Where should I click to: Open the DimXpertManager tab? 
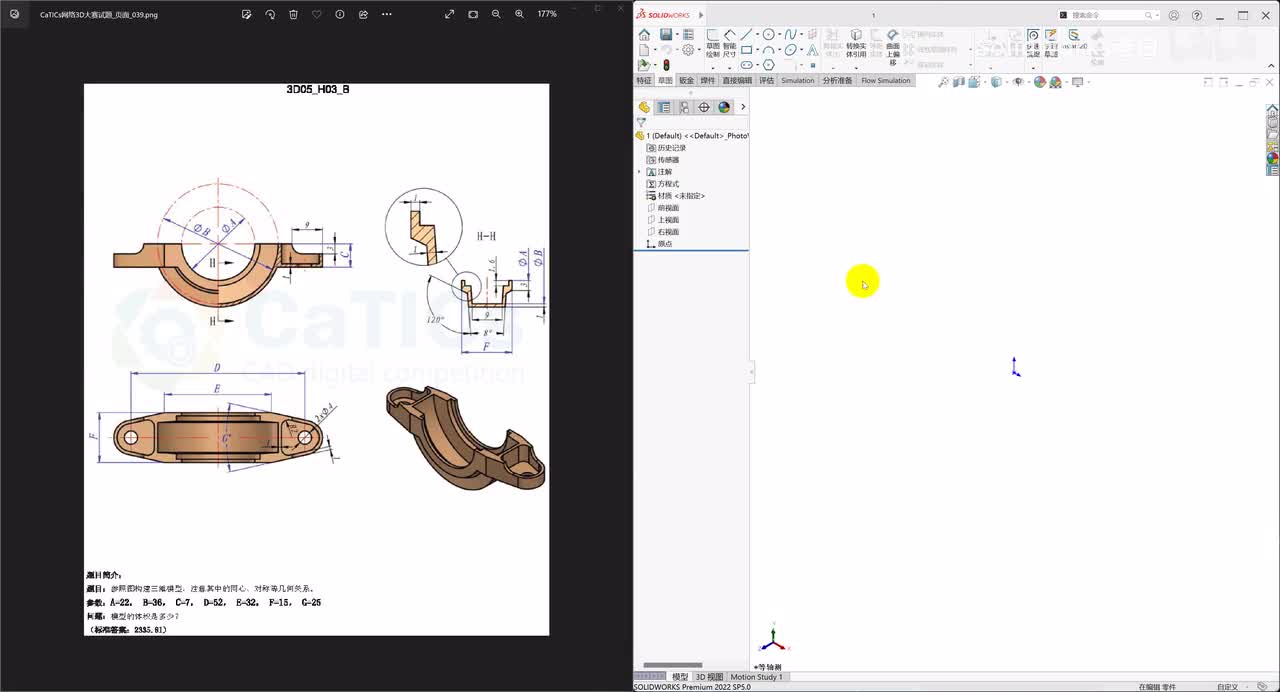pos(704,107)
